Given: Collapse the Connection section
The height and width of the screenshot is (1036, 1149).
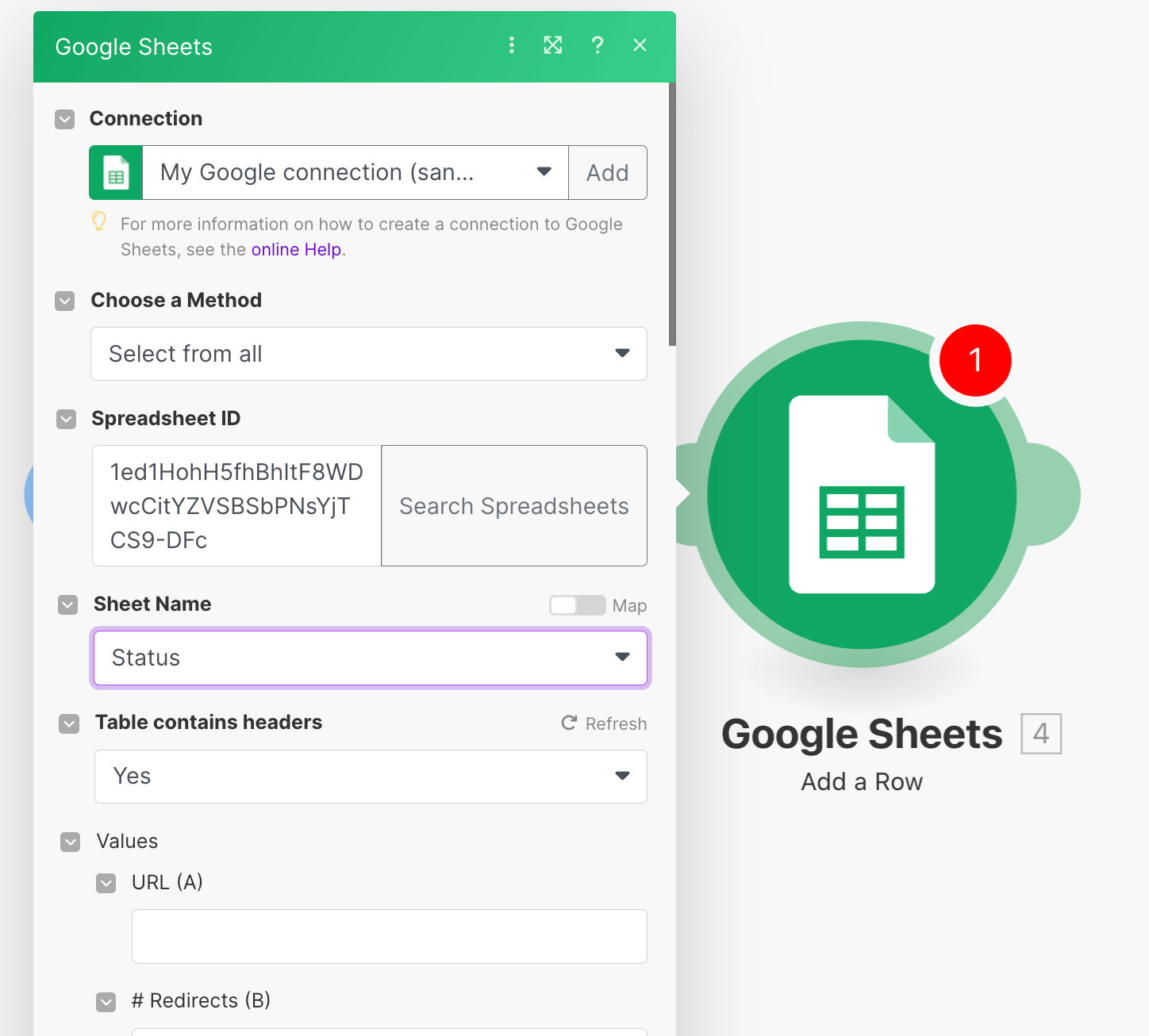Looking at the screenshot, I should [x=65, y=119].
